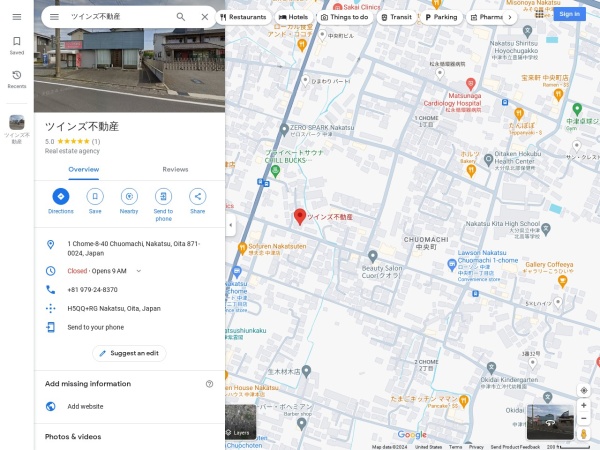Click the Pegman Street View icon
Viewport: 600px width, 450px height.
click(x=584, y=434)
